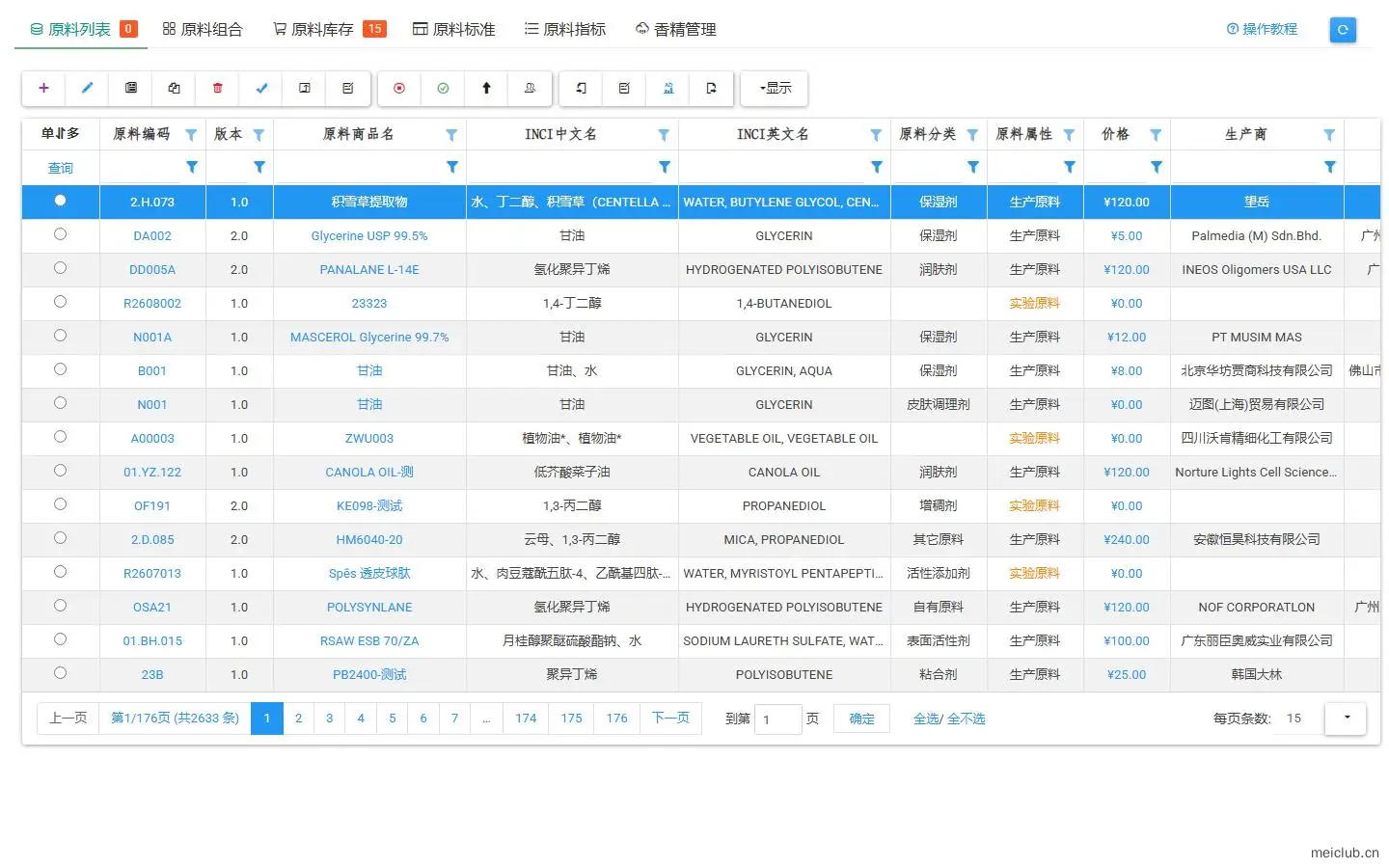
Task: Click the red trash delete icon
Action: 217,88
